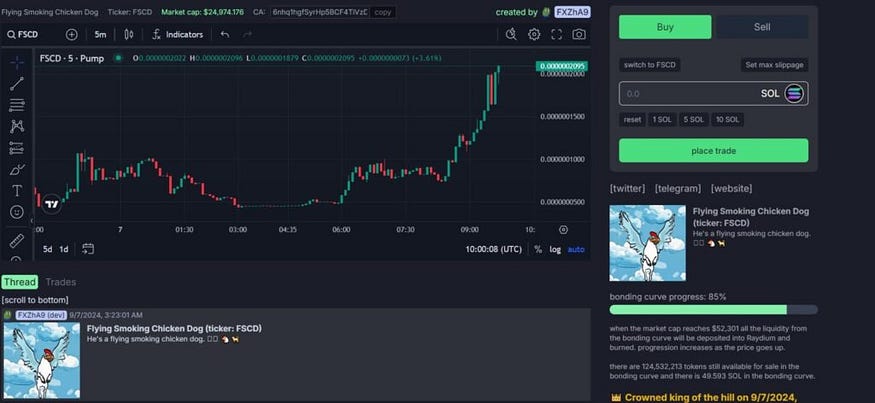Toggle log scale on the chart
Viewport: 875px width, 403px height.
pyautogui.click(x=555, y=250)
